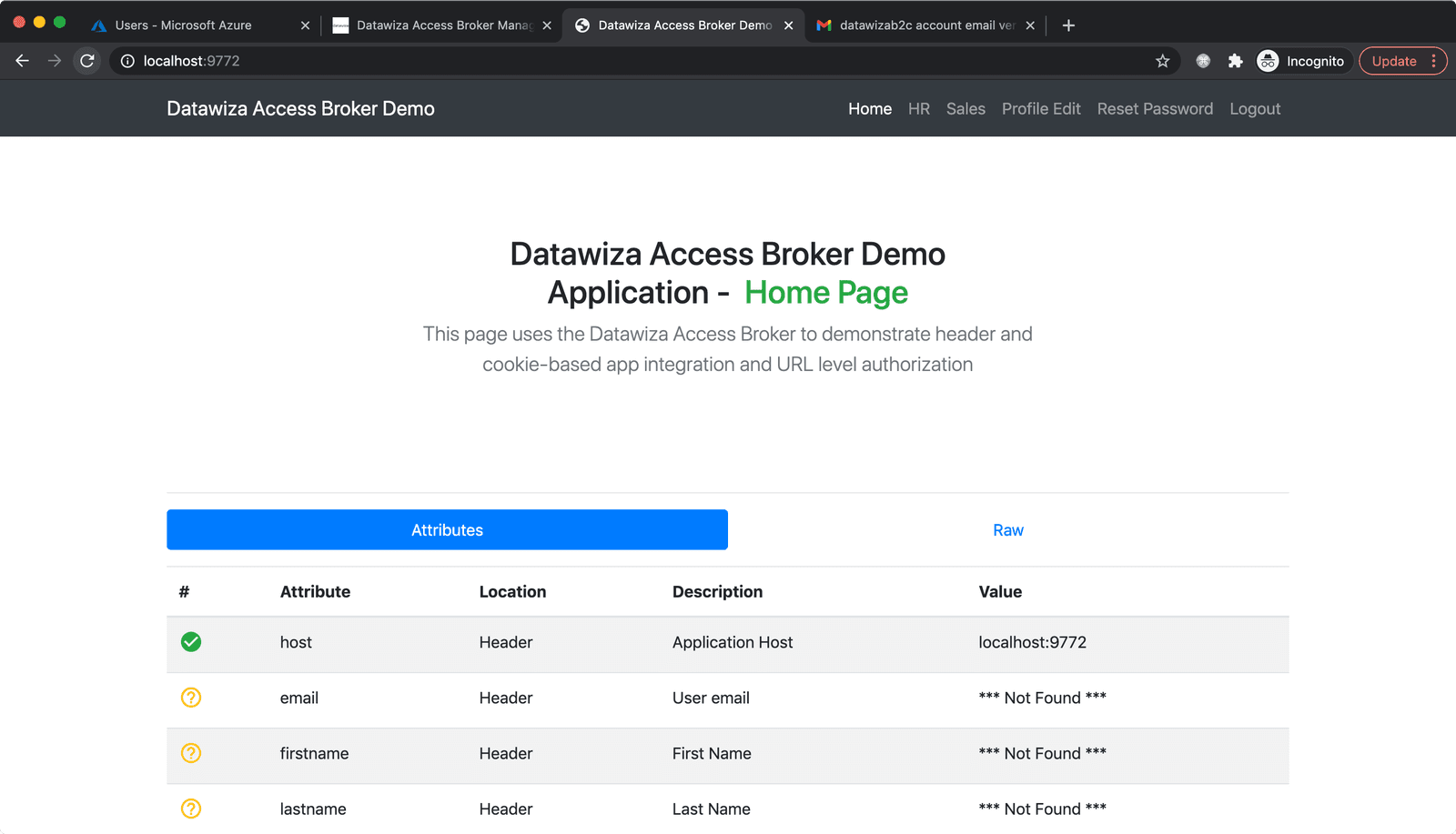Click the email attribute cell
The width and height of the screenshot is (1456, 834).
click(298, 698)
